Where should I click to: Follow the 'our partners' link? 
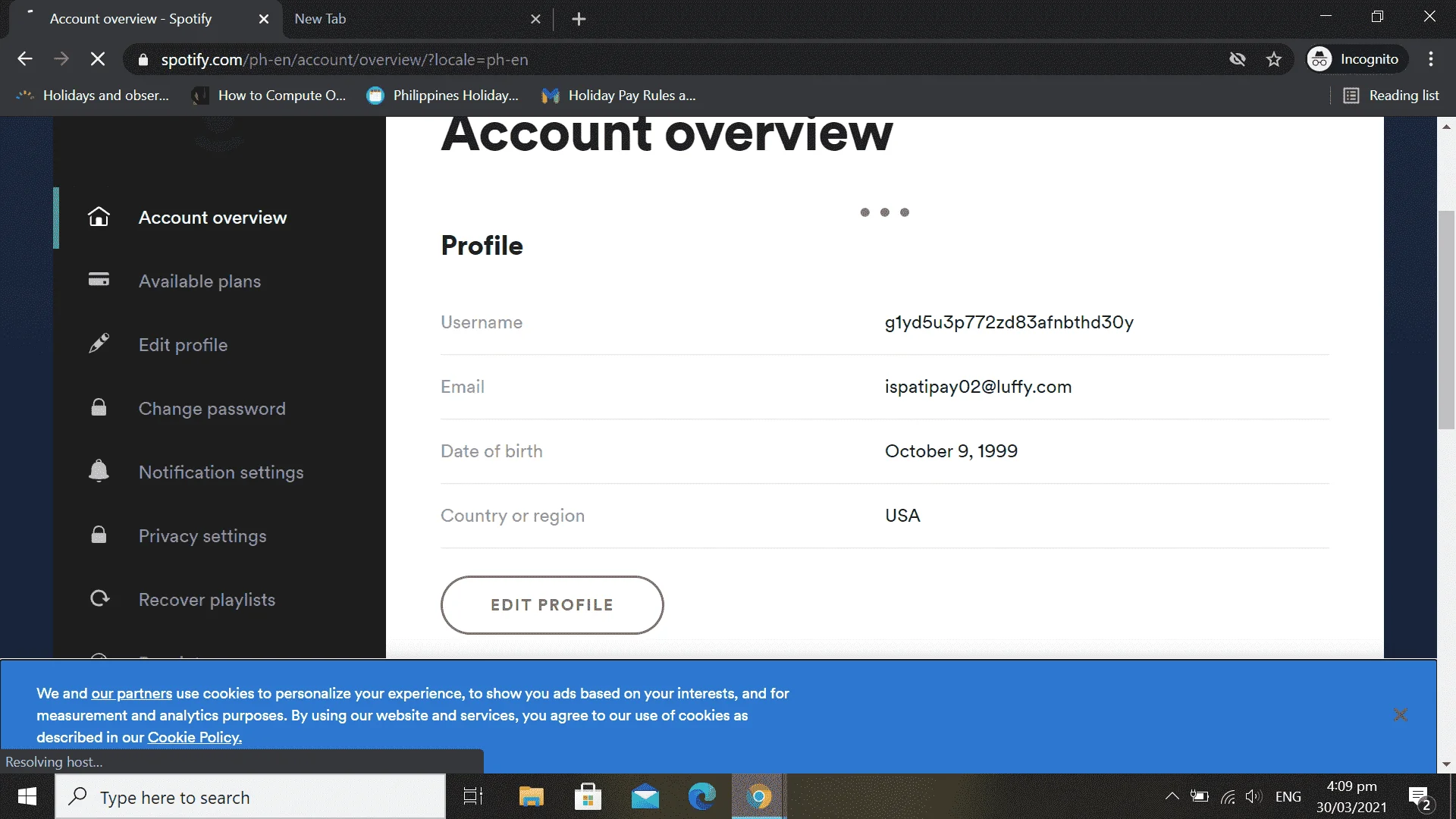click(131, 693)
